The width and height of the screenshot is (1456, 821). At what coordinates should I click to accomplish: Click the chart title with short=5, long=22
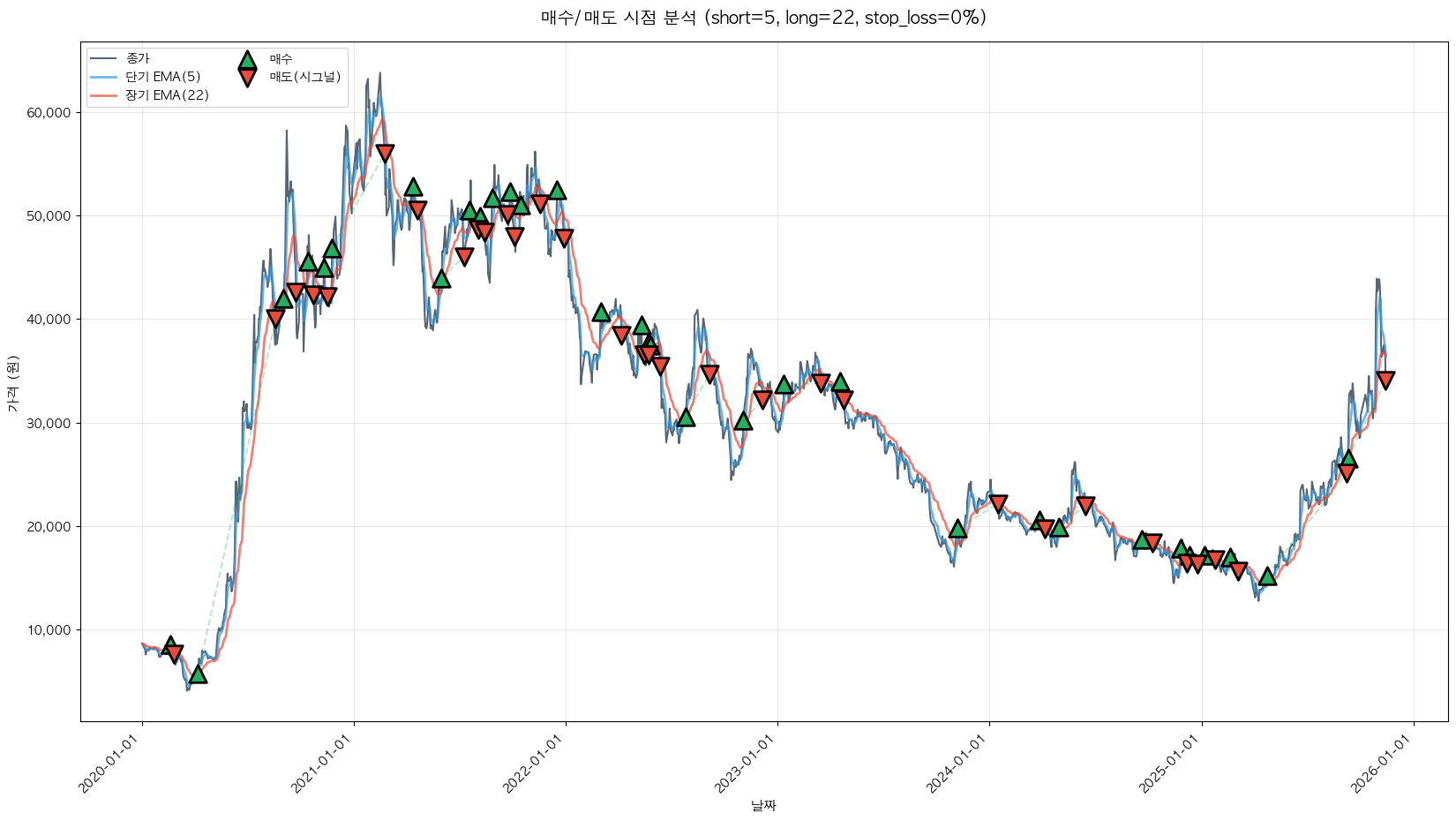pyautogui.click(x=763, y=18)
